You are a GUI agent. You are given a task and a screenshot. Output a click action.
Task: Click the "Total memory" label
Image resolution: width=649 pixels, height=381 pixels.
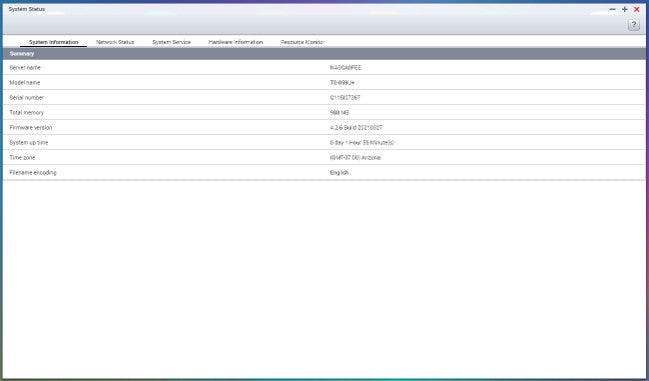point(26,113)
